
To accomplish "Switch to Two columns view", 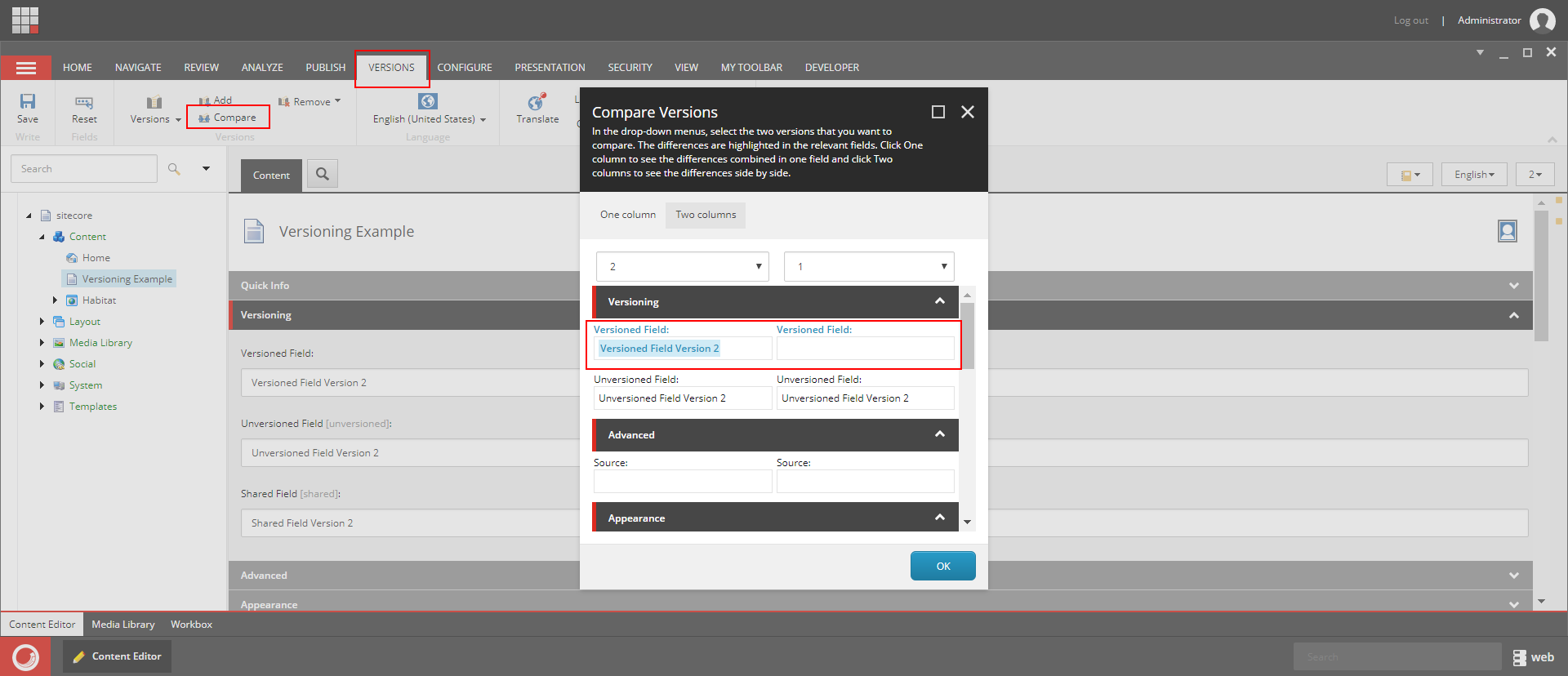I will 706,215.
